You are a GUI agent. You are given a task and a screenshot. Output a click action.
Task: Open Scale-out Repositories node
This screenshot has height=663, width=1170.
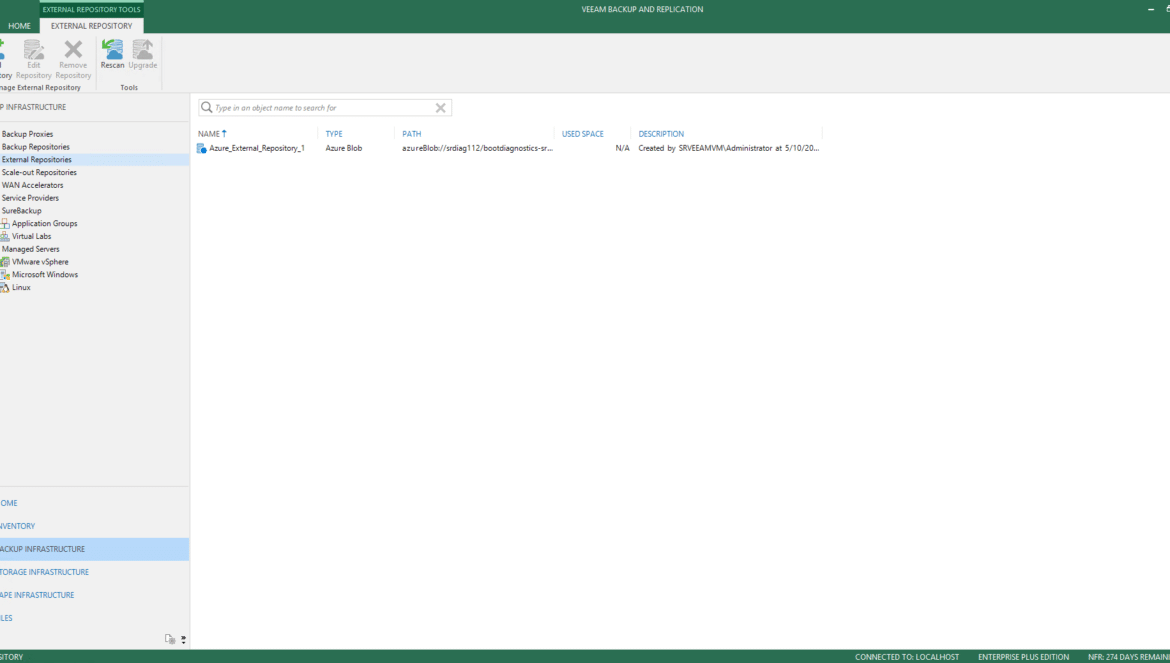(x=39, y=172)
